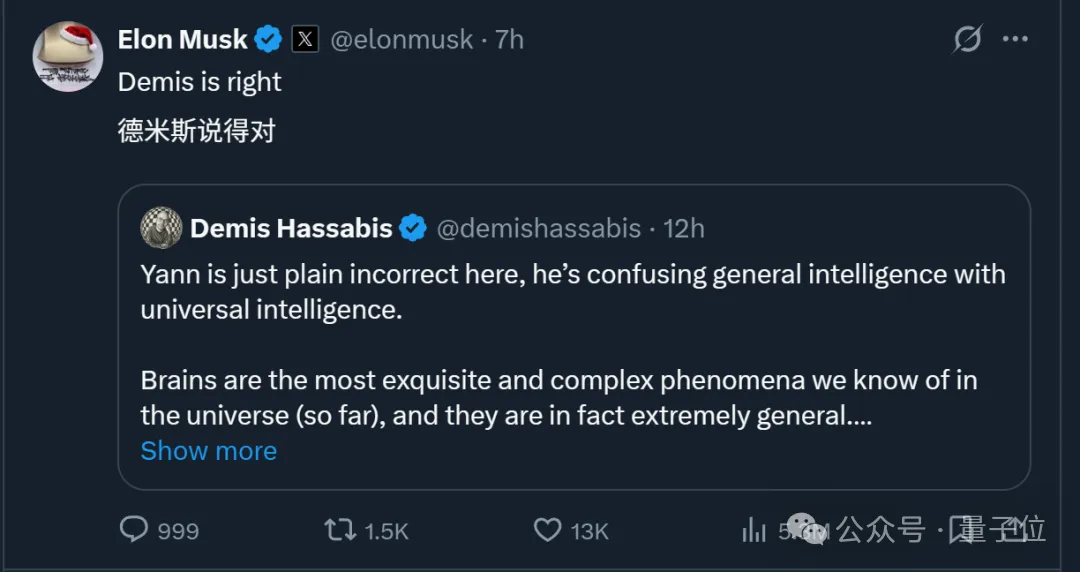Open the quoted post's 12h timestamp

(684, 229)
